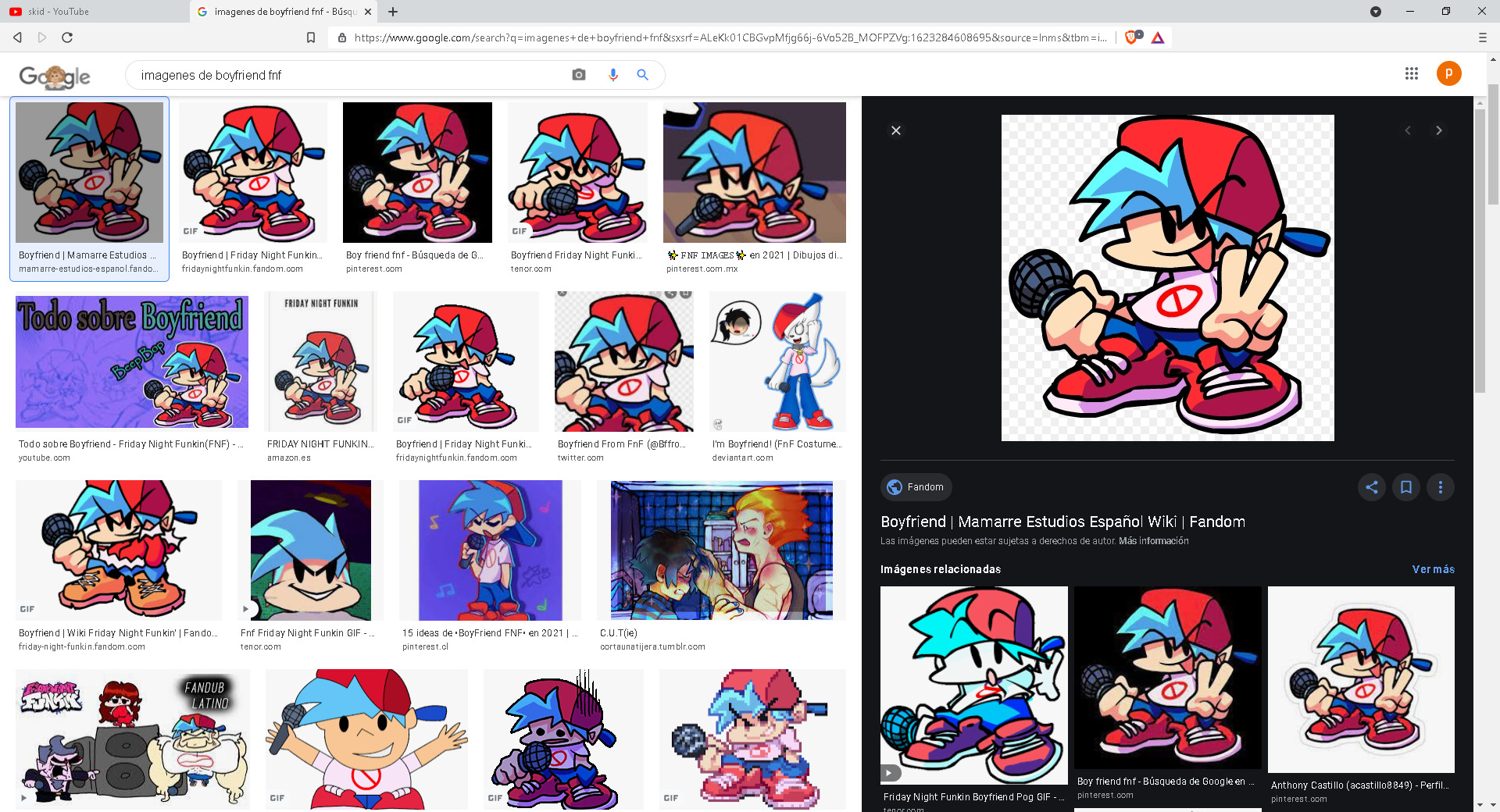This screenshot has width=1500, height=812.
Task: Click the fridaynightfunkin.fandom.com text under second result
Action: pos(242,269)
